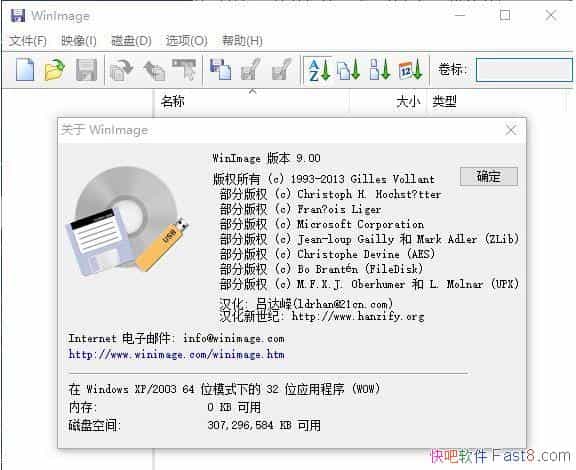Sort by size toolbar icon
The height and width of the screenshot is (470, 576).
coord(379,69)
